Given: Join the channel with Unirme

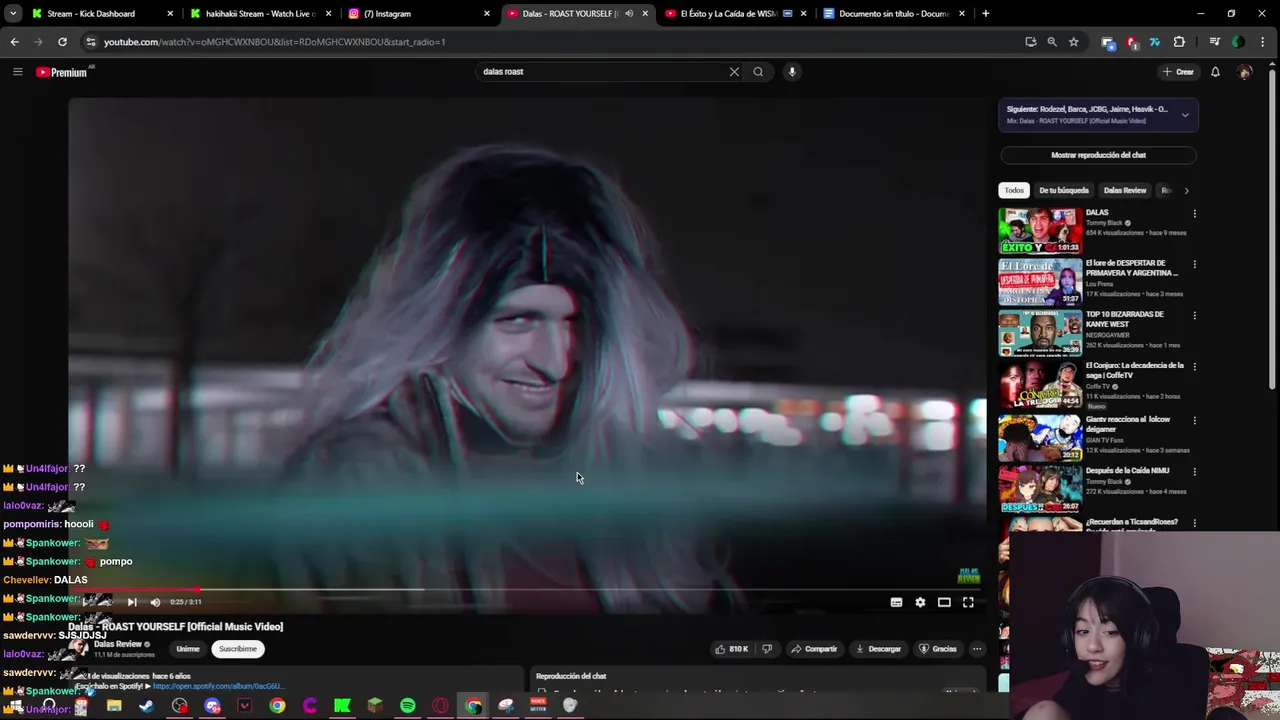Looking at the screenshot, I should click(188, 649).
